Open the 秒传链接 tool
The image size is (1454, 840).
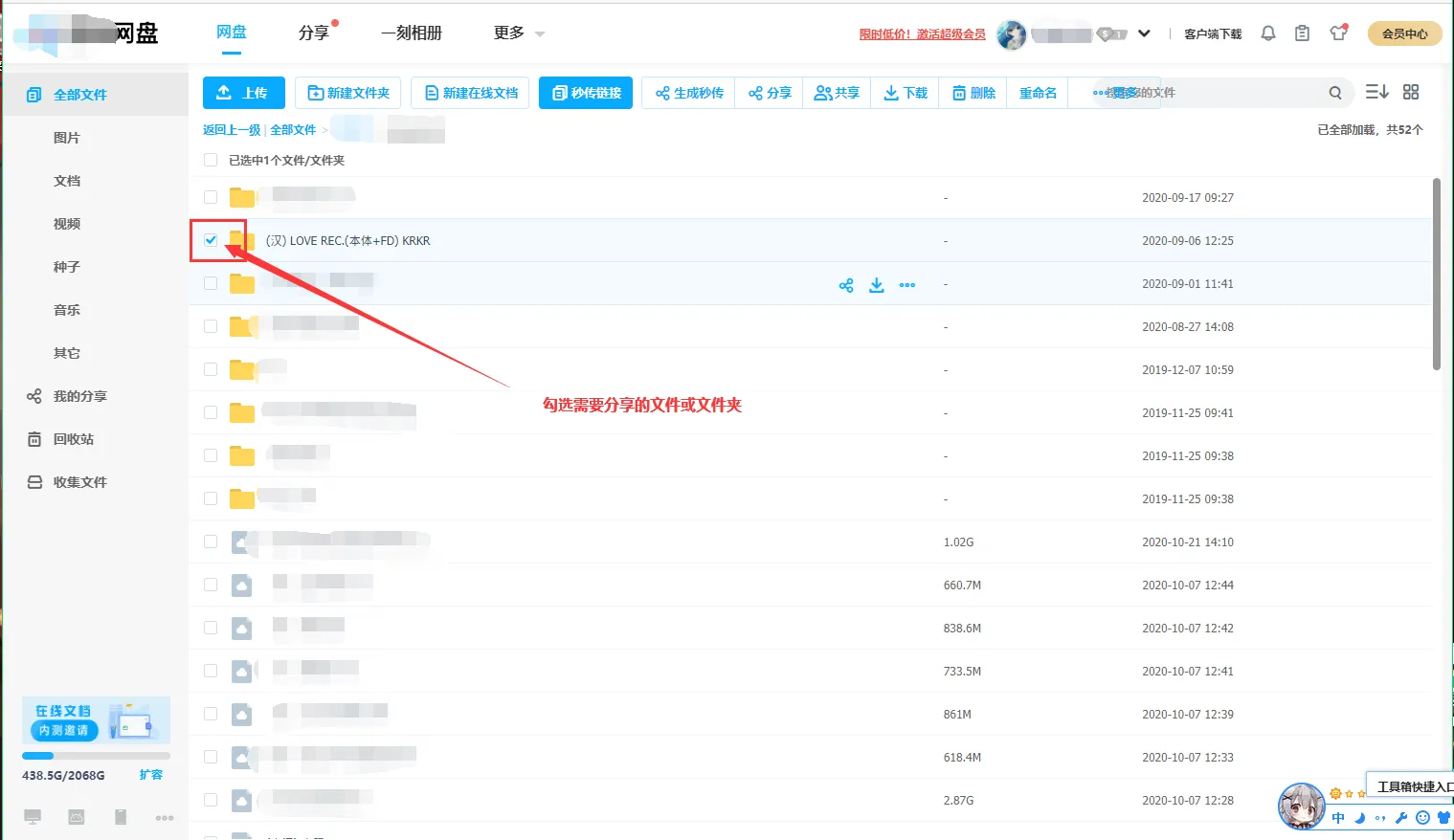tap(585, 92)
